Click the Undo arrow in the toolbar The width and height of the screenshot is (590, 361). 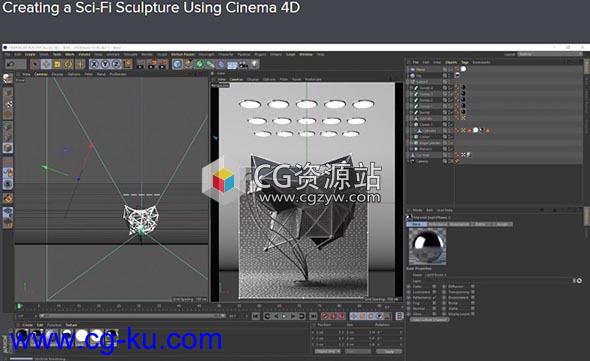(11, 64)
